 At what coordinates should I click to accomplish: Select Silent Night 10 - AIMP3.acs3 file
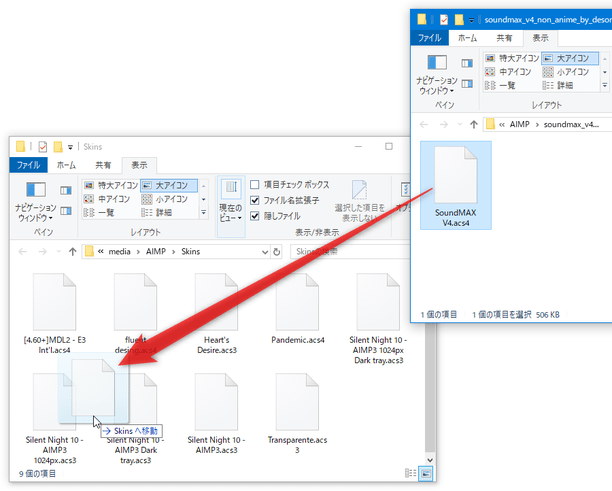pos(217,414)
